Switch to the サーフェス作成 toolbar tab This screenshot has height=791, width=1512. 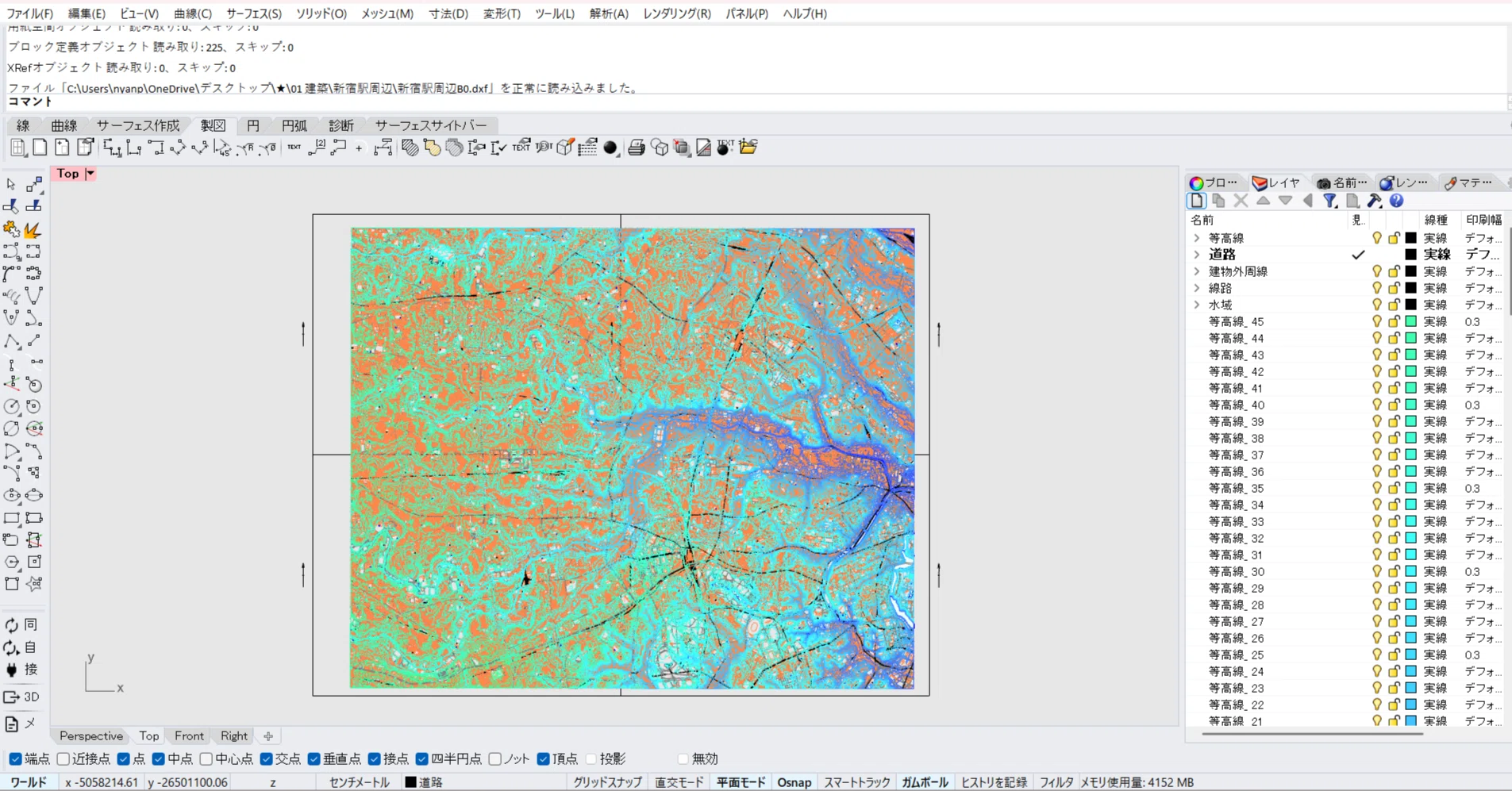click(138, 125)
